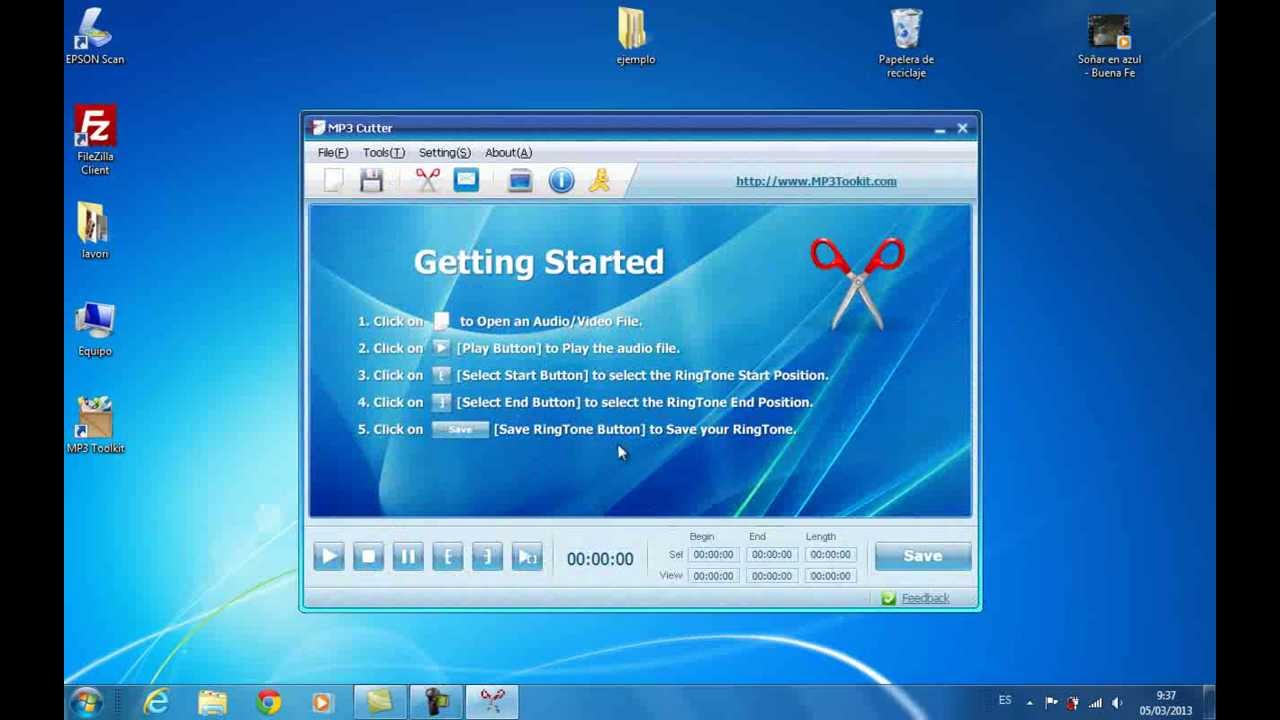This screenshot has width=1280, height=720.
Task: Click the ES language indicator
Action: point(1004,701)
